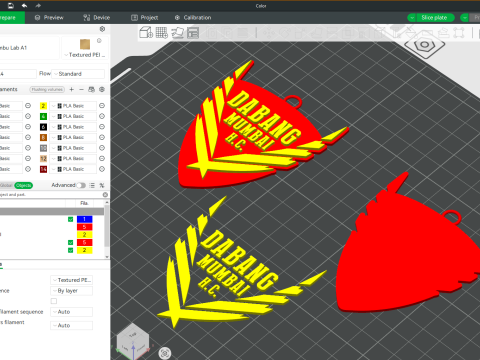Image resolution: width=480 pixels, height=360 pixels.
Task: Save project with the floppy disk icon
Action: [x=10, y=5]
